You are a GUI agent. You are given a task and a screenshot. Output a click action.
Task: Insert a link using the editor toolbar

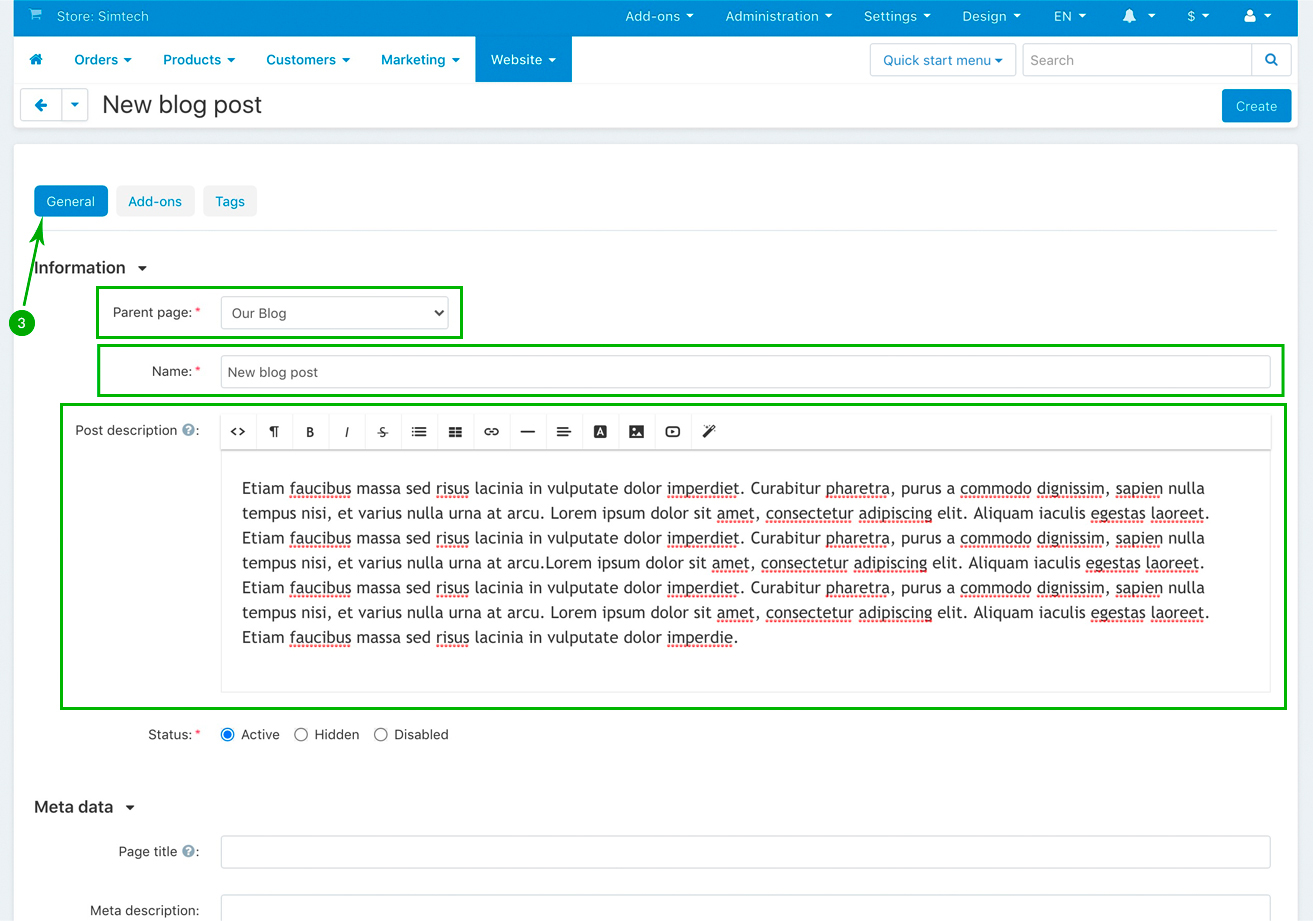[491, 432]
